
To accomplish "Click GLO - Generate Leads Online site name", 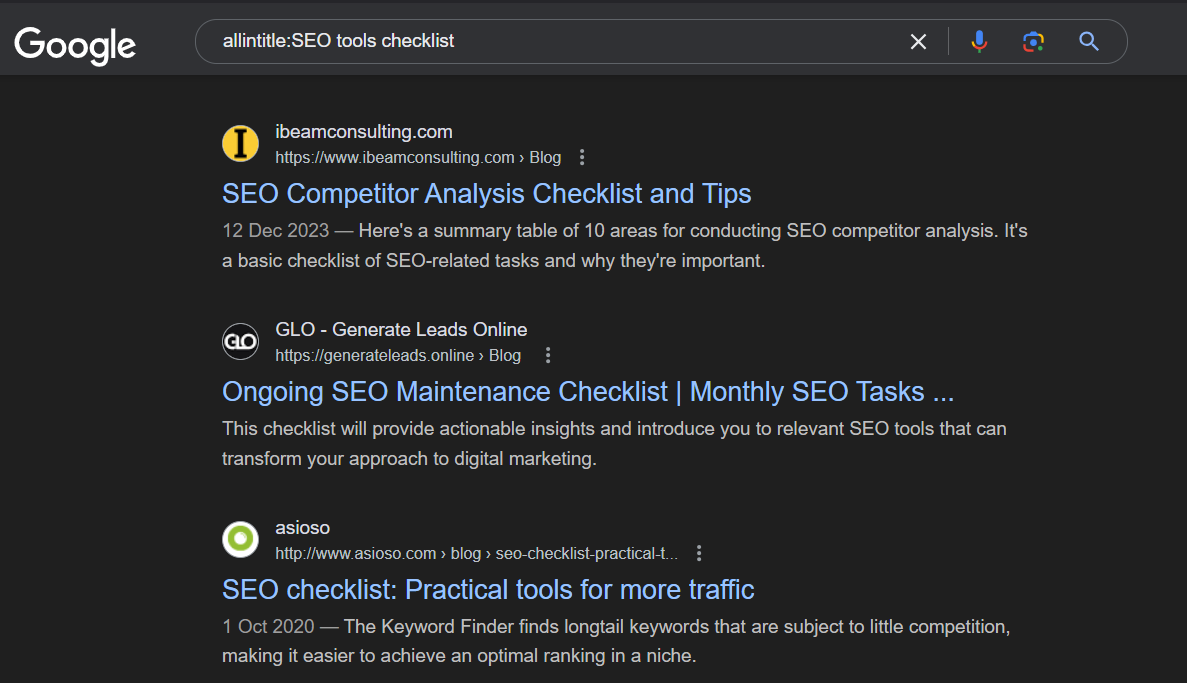I will click(400, 329).
